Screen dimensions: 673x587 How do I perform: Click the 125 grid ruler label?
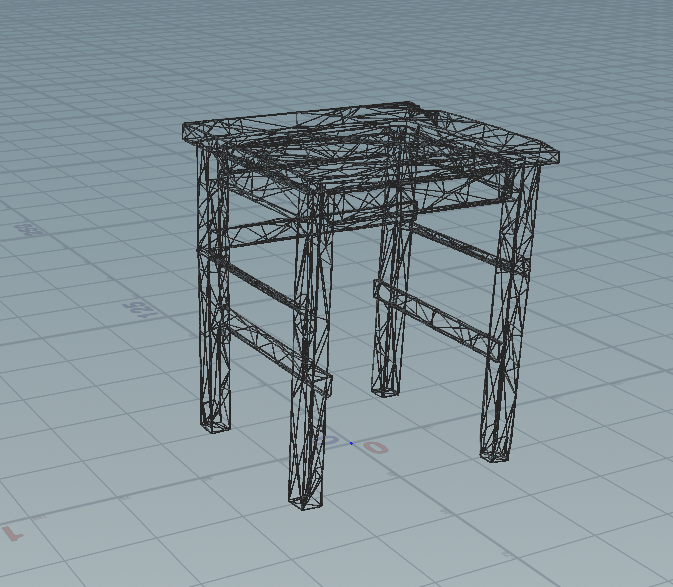(140, 310)
